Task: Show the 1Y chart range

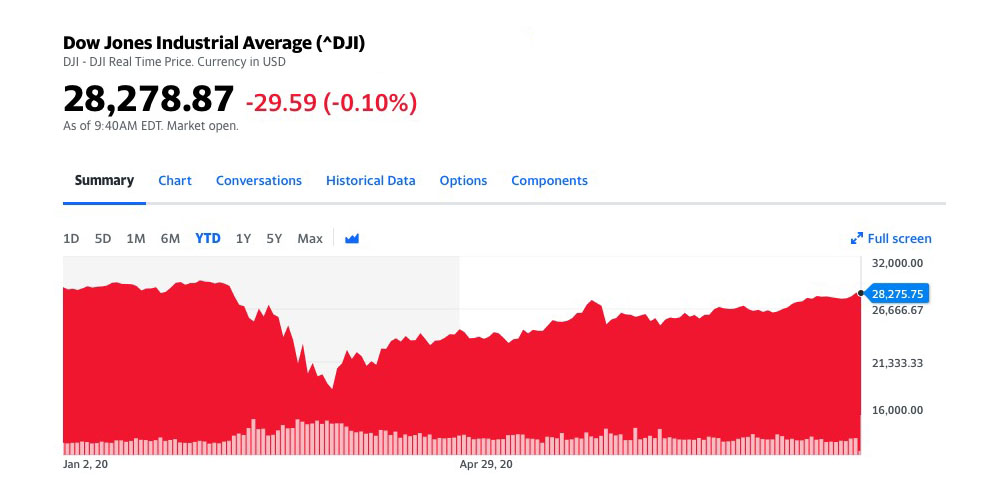Action: click(243, 239)
